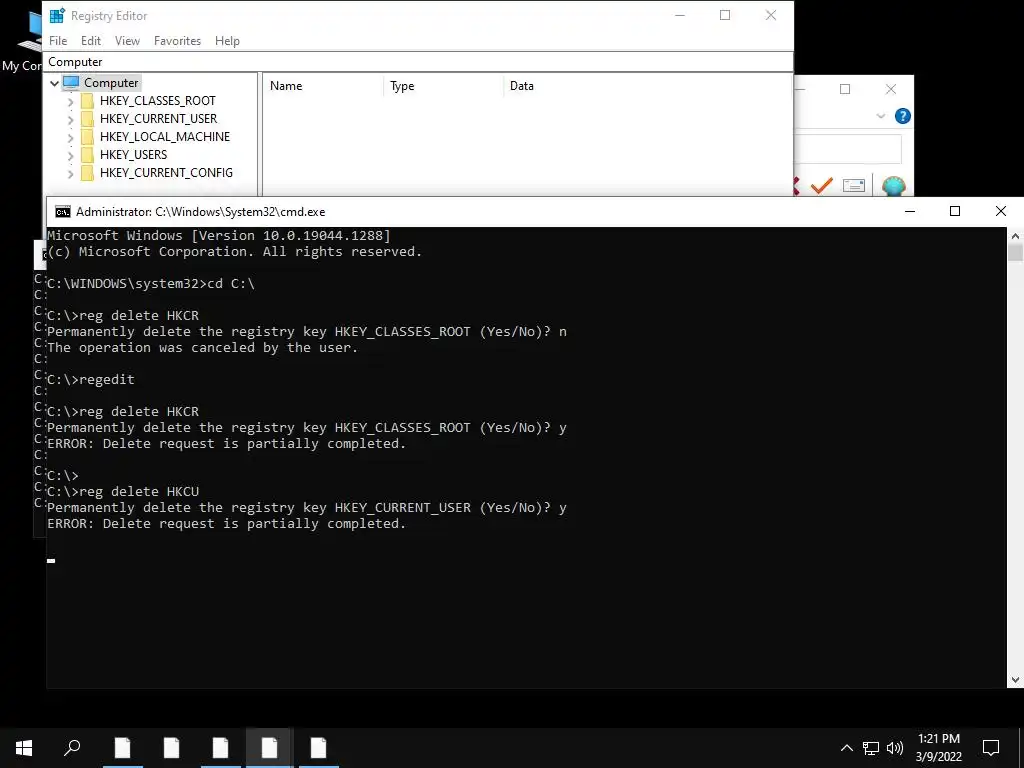The image size is (1024, 768).
Task: Click the Registry Editor address bar
Action: pyautogui.click(x=418, y=62)
